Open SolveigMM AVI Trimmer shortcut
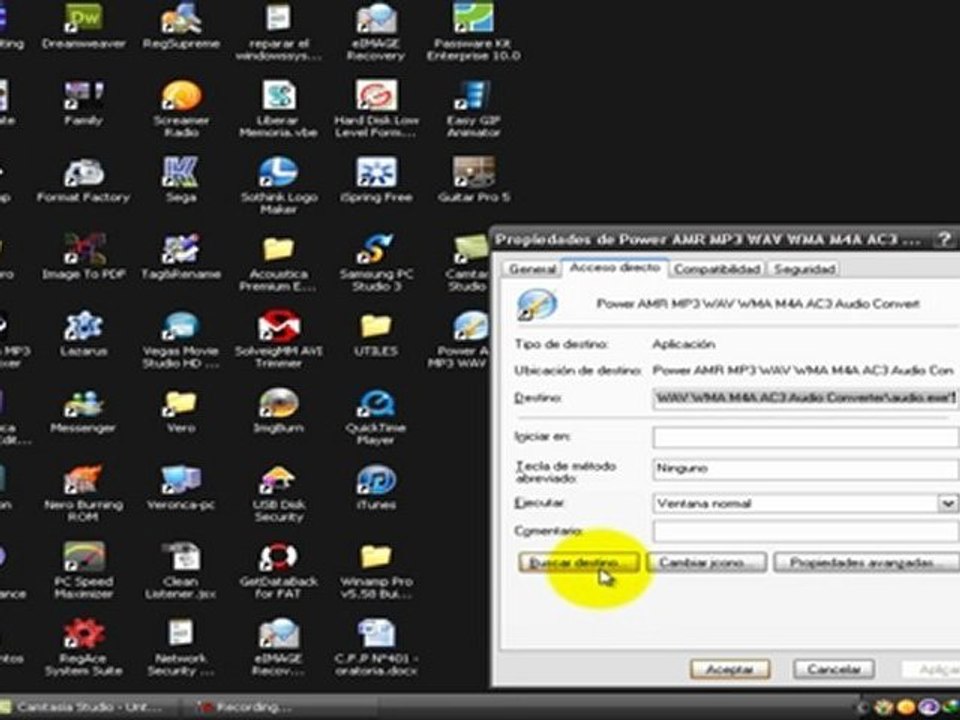 (x=279, y=340)
